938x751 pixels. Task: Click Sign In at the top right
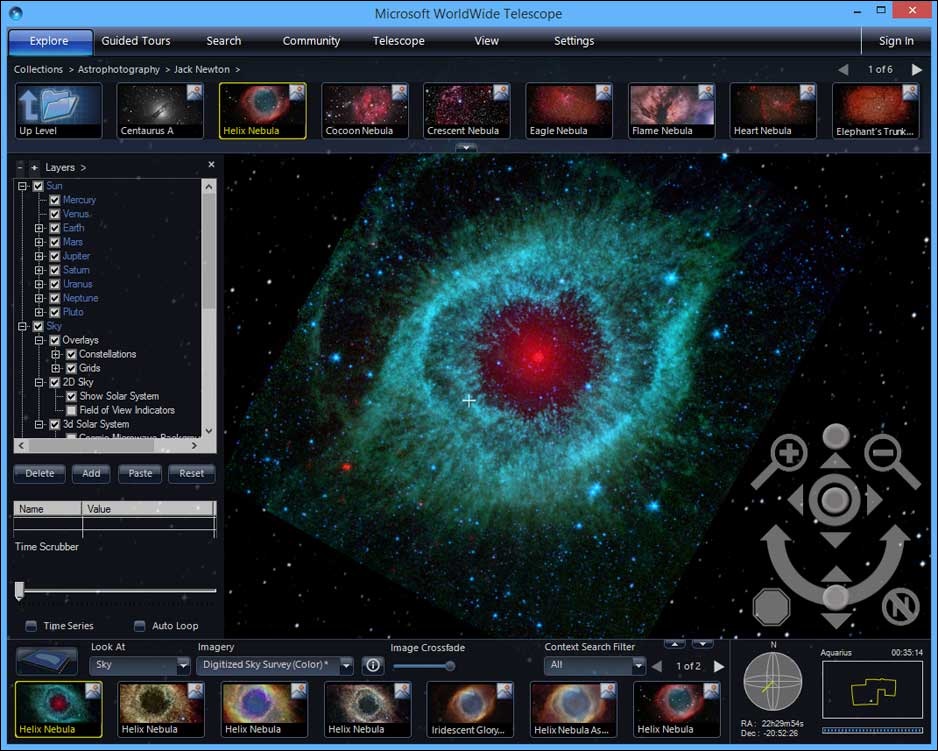(895, 41)
